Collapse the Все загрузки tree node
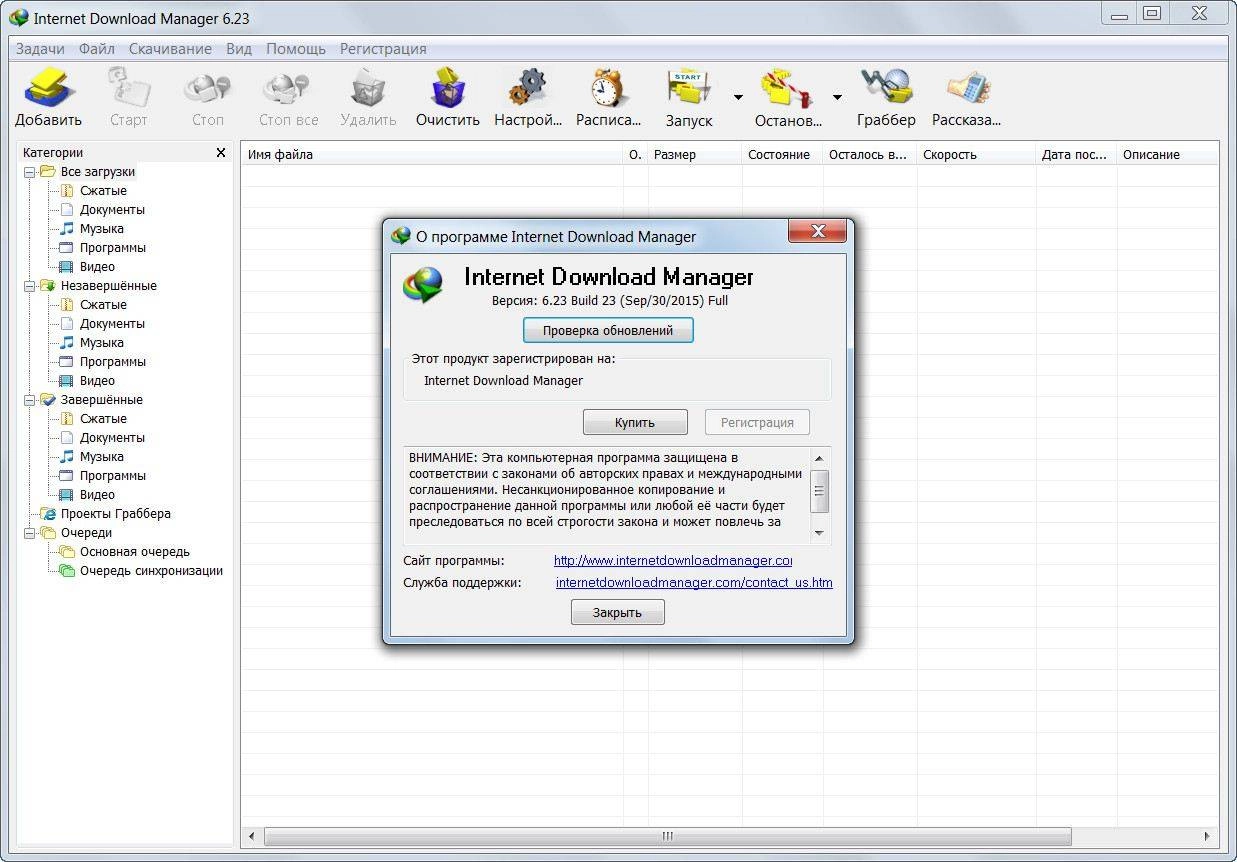 point(29,172)
